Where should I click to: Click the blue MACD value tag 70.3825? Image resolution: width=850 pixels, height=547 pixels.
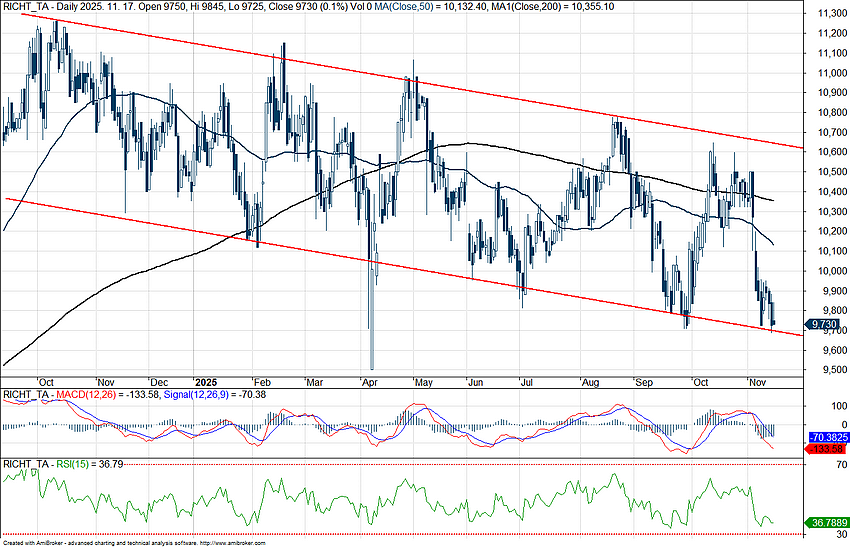(827, 438)
